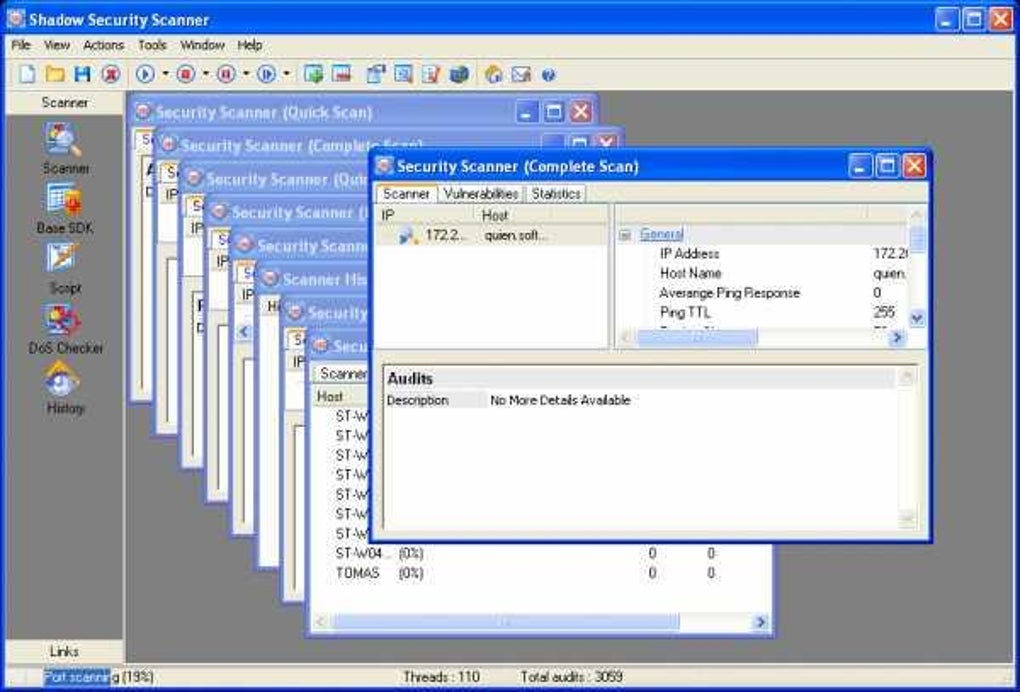The width and height of the screenshot is (1020, 692).
Task: Select the 172.2 host row in the IP list
Action: [492, 235]
